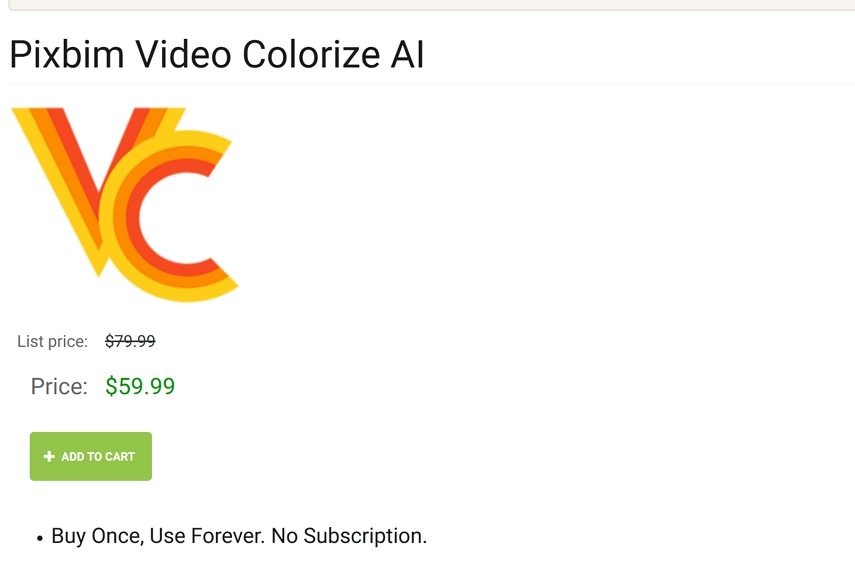Click the green Add to Cart label text
This screenshot has width=855, height=586.
100,456
